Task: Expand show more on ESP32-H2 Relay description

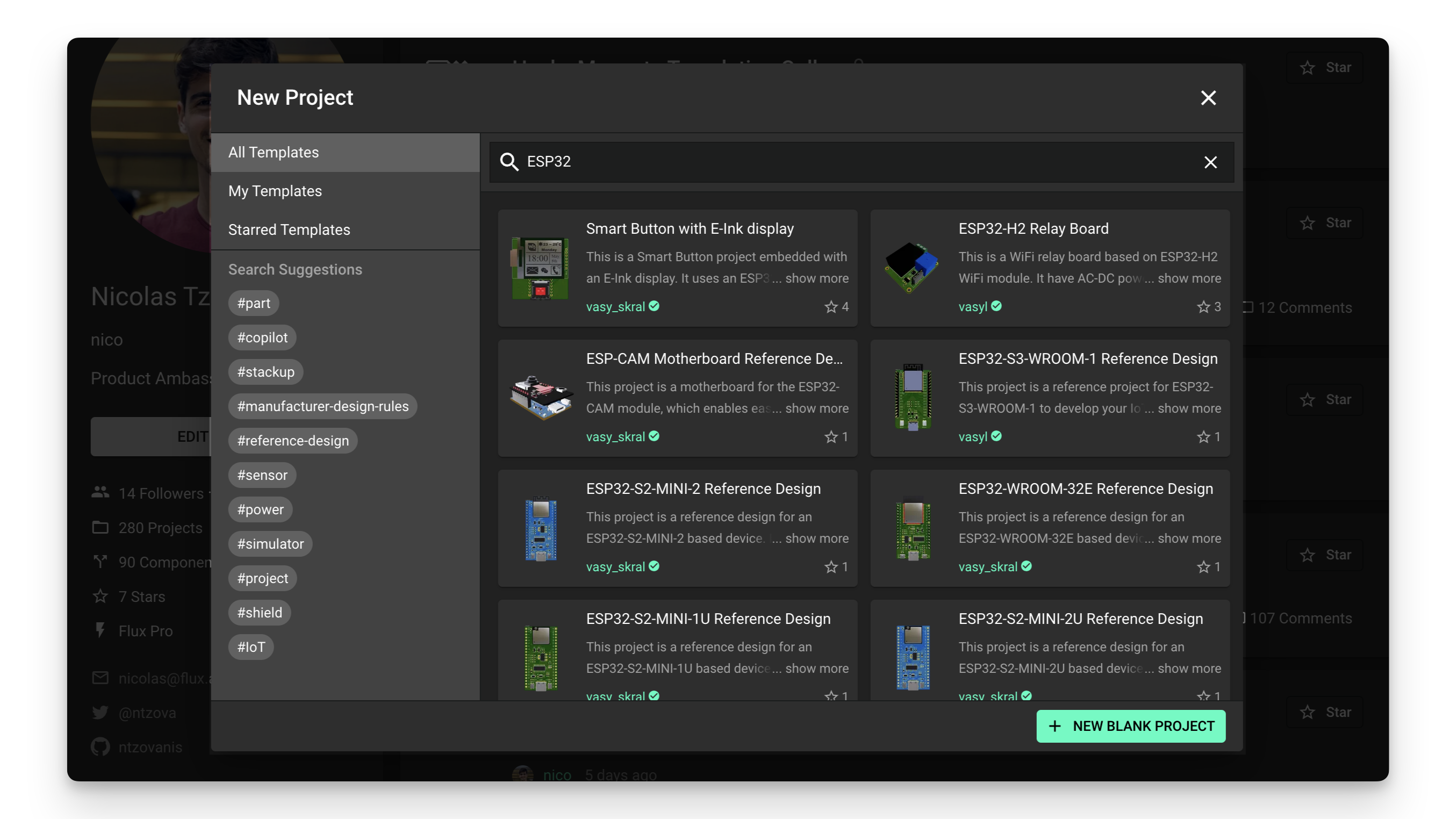Action: (x=1189, y=279)
